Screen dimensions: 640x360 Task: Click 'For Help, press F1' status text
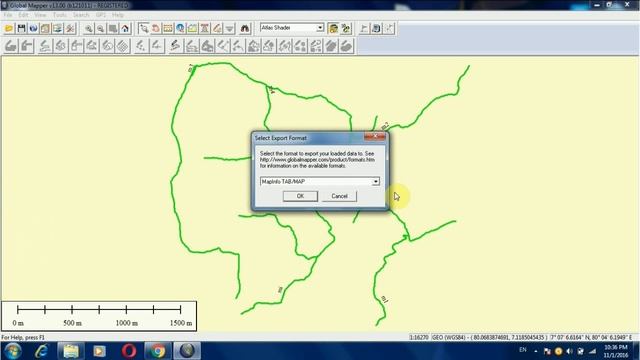pos(22,338)
